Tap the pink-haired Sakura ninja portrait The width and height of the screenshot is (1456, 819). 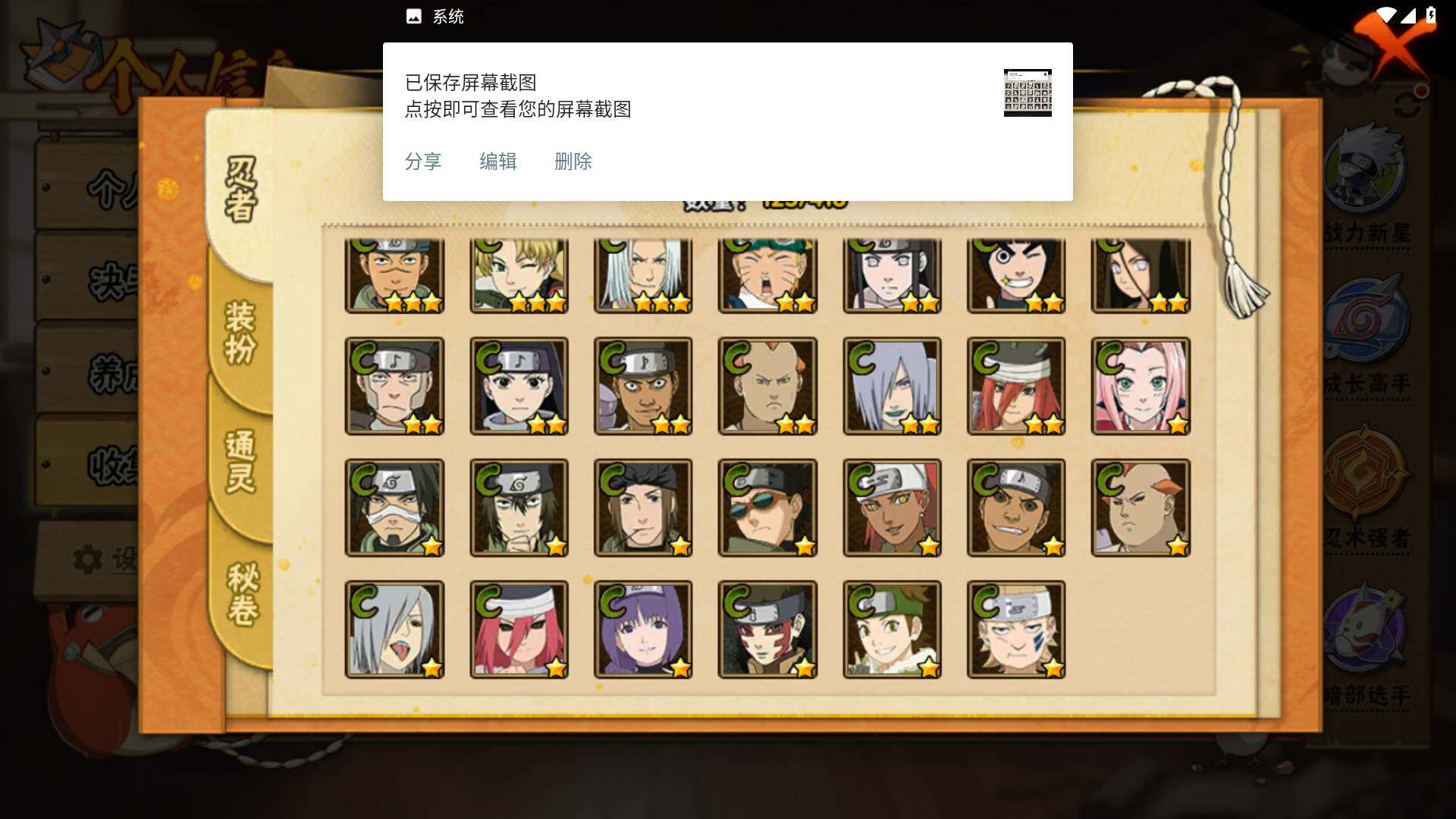1141,386
